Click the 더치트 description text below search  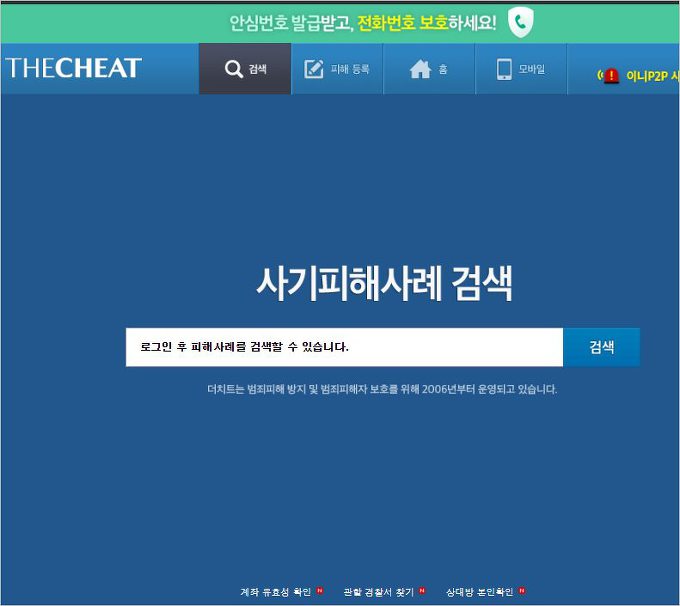pos(382,389)
